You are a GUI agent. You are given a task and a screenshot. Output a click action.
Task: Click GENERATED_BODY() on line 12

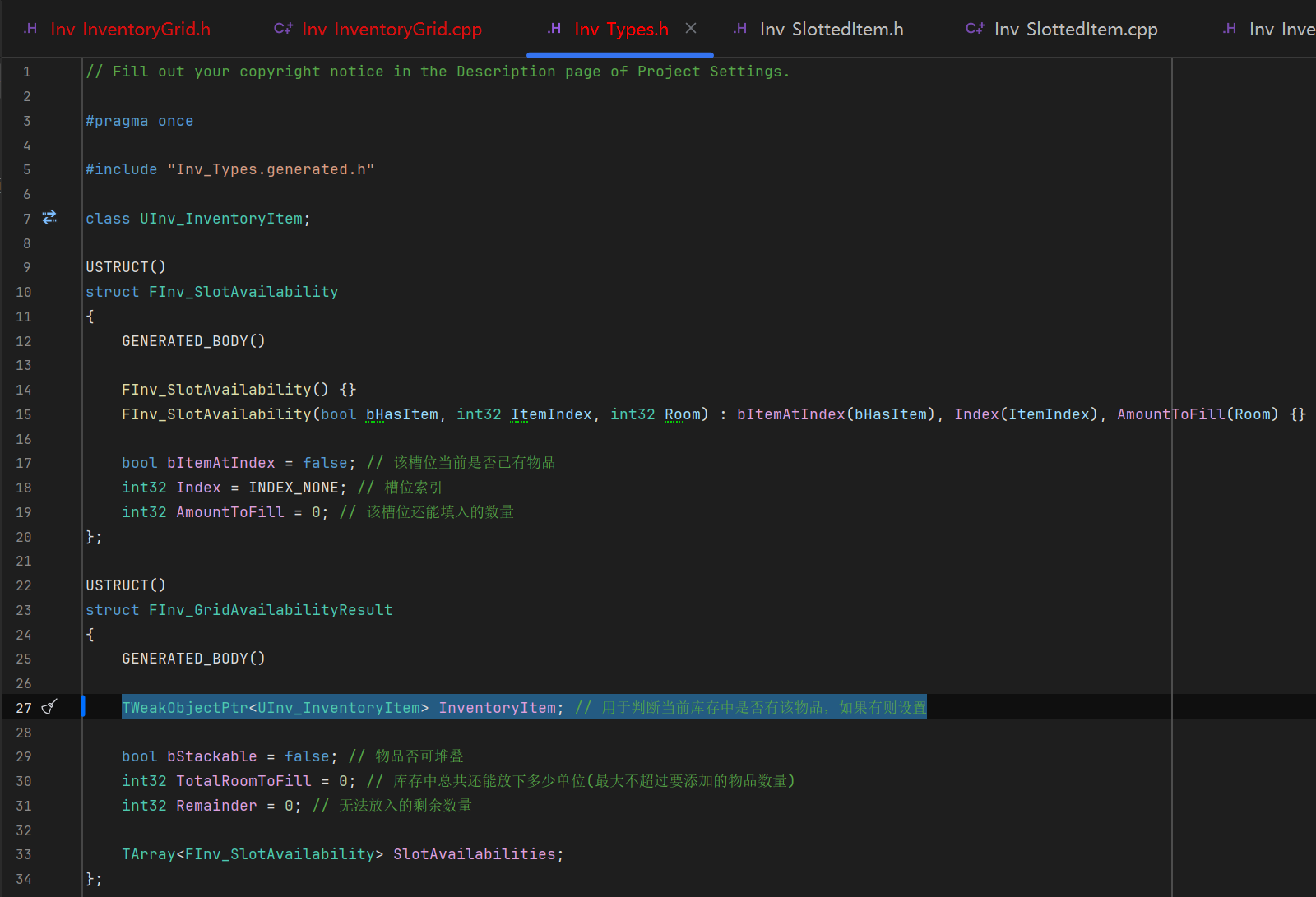(193, 341)
